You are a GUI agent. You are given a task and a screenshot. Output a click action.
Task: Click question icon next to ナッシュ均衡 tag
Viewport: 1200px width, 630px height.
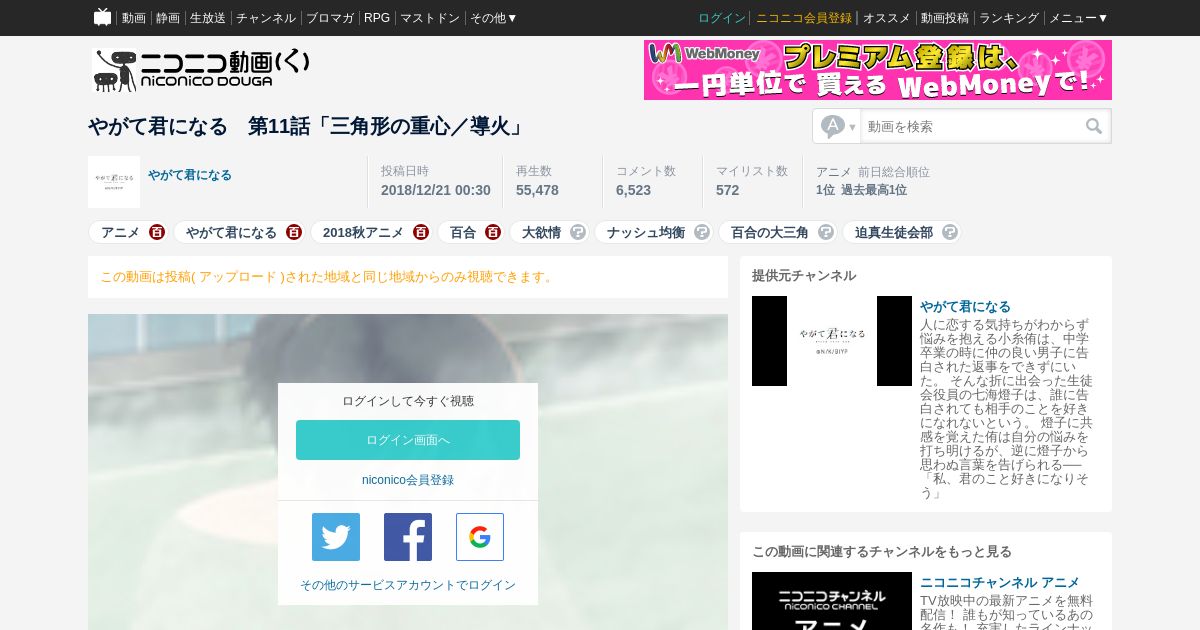click(702, 232)
